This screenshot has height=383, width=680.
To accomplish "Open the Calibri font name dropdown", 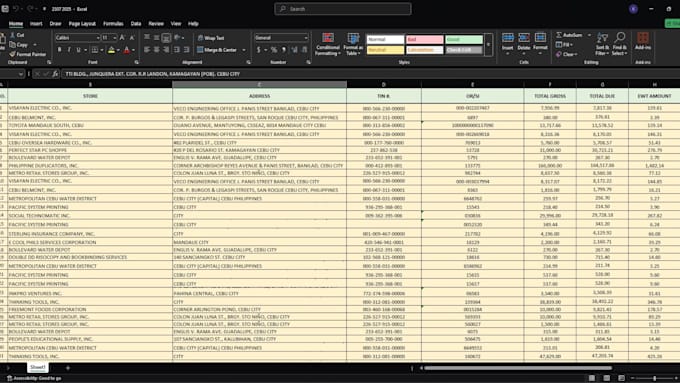I will click(98, 38).
